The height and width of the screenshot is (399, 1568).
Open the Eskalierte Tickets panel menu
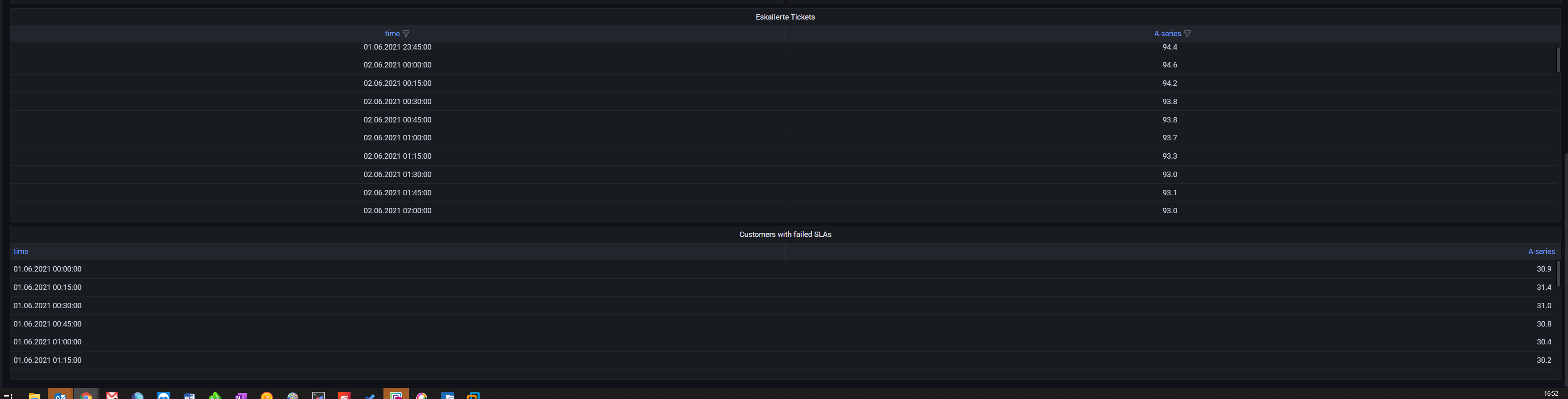click(784, 17)
